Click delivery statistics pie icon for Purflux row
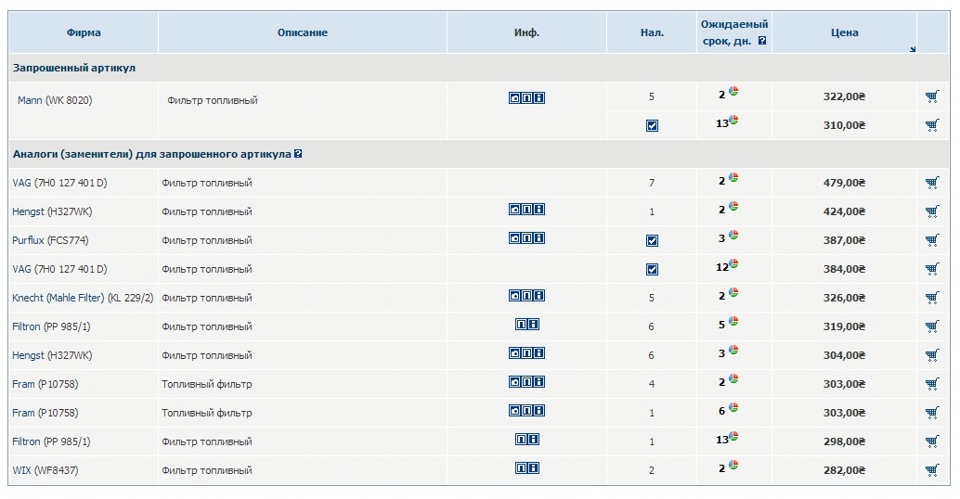Viewport: 960px width, 499px height. click(733, 236)
